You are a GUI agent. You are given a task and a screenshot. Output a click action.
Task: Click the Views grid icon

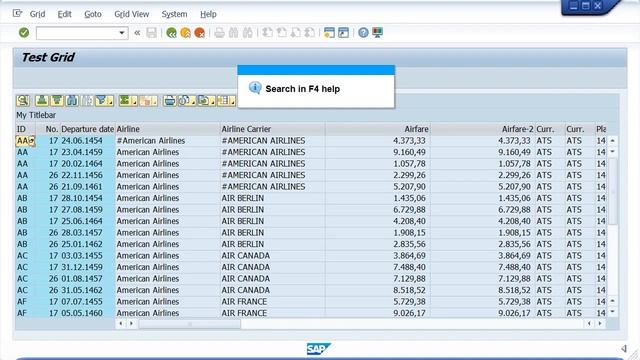[184, 100]
